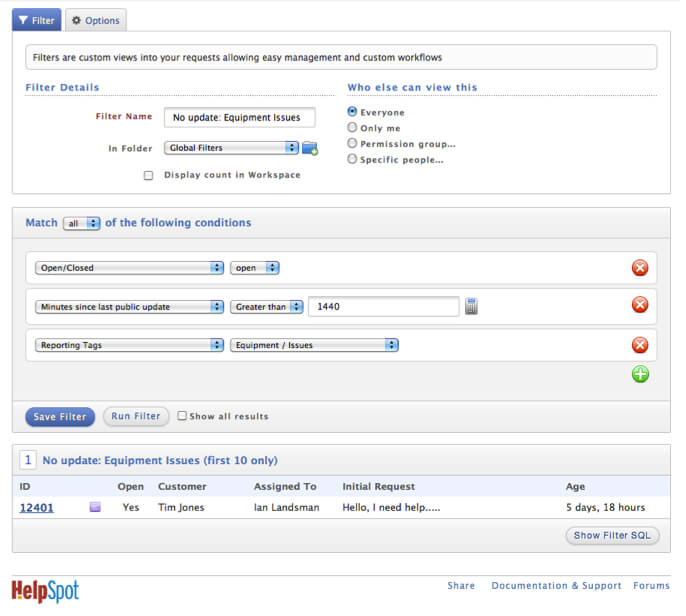Screen dimensions: 686x616
Task: Click assigned staff Ian Landsman
Action: [287, 508]
